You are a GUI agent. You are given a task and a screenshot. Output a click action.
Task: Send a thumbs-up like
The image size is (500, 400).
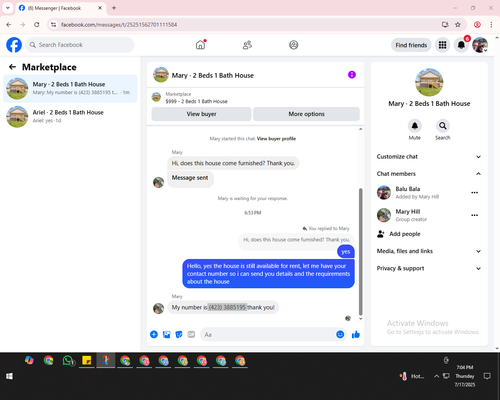coord(356,334)
